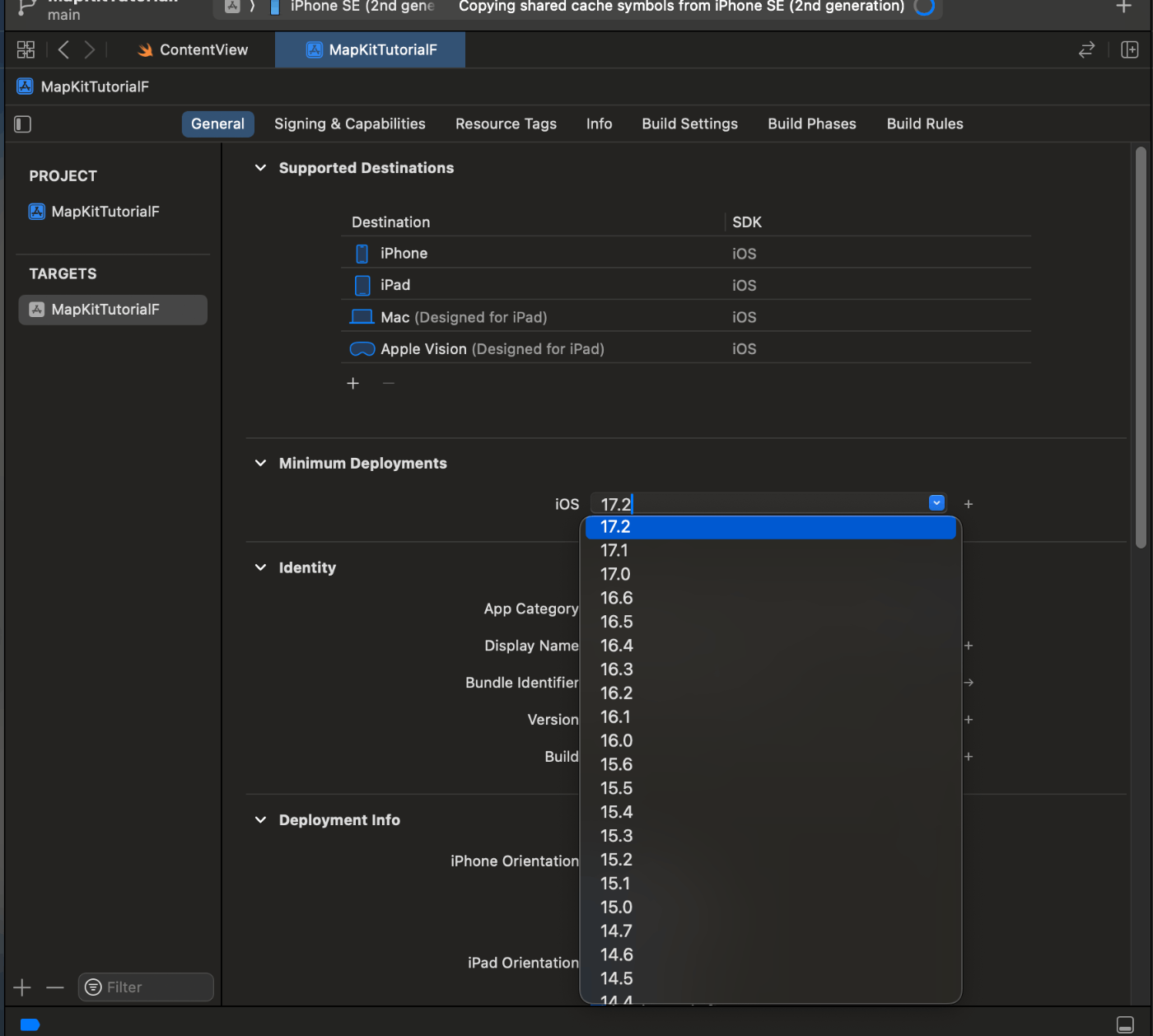Add an editor pane on right
Viewport: 1153px width, 1036px height.
tap(1130, 49)
